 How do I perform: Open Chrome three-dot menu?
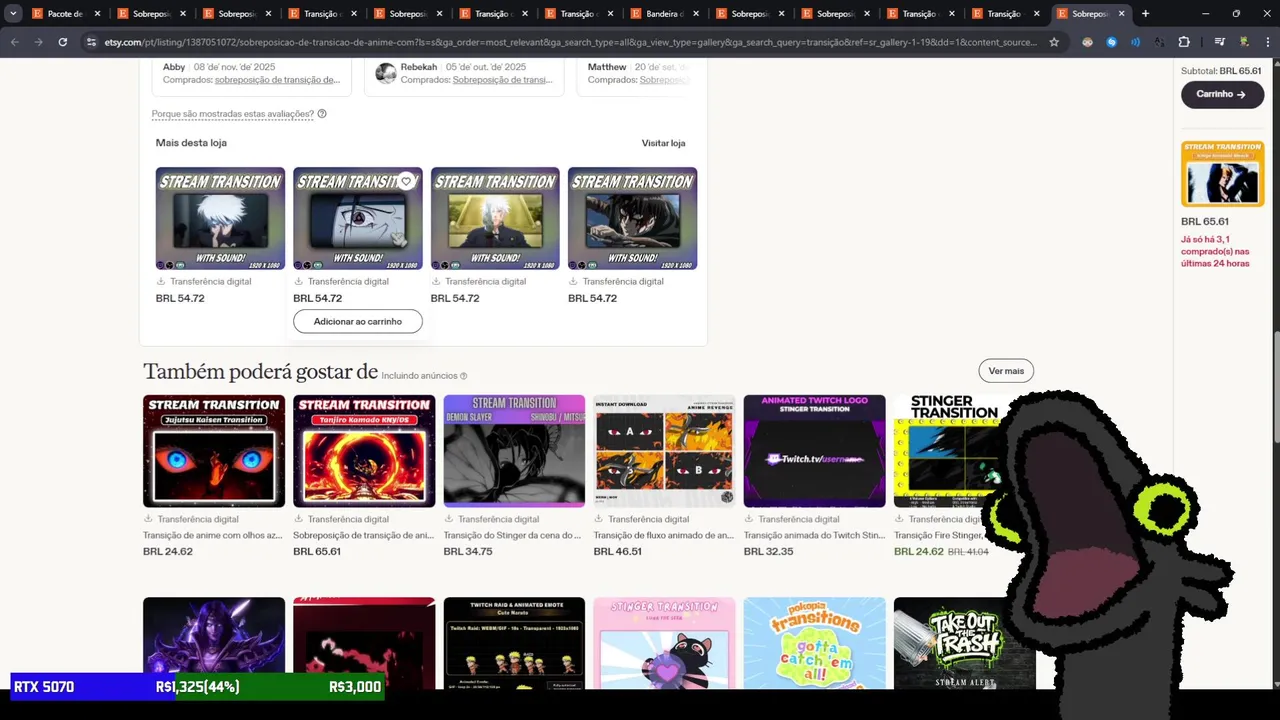click(1267, 42)
